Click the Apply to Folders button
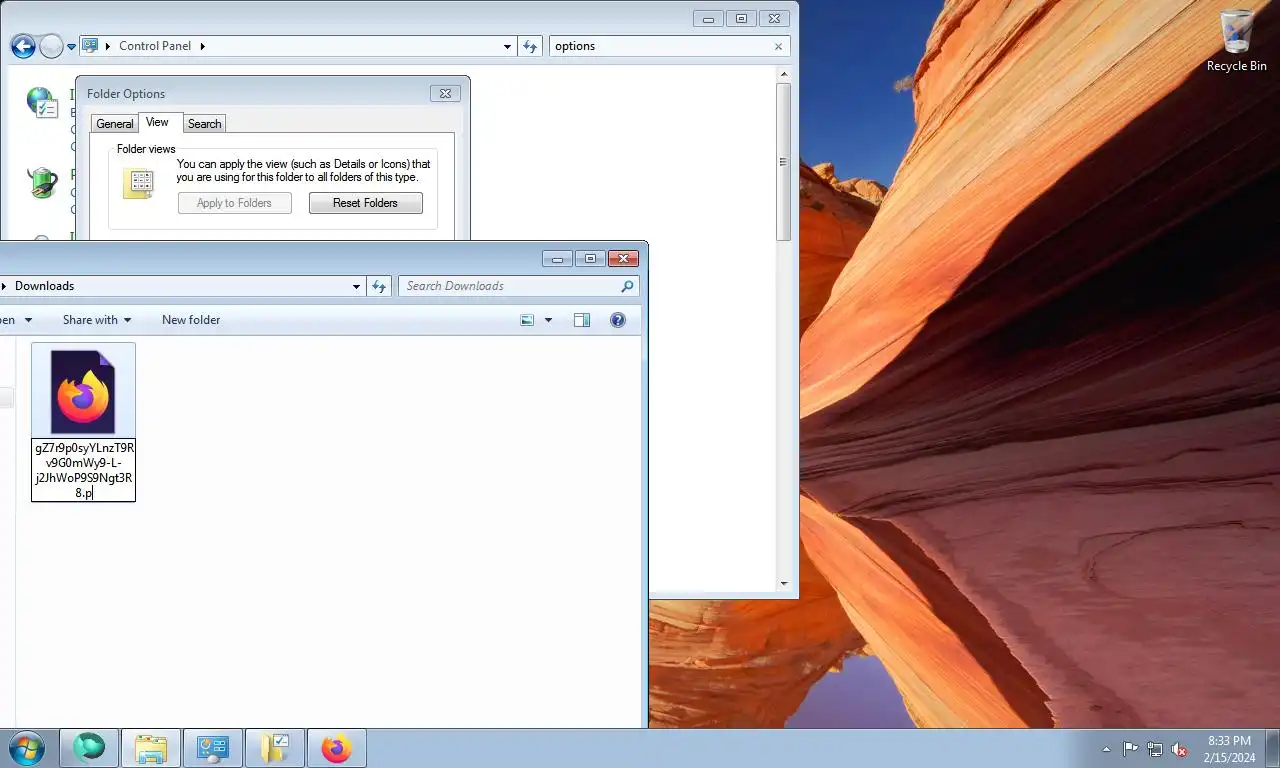Viewport: 1280px width, 768px height. [235, 203]
